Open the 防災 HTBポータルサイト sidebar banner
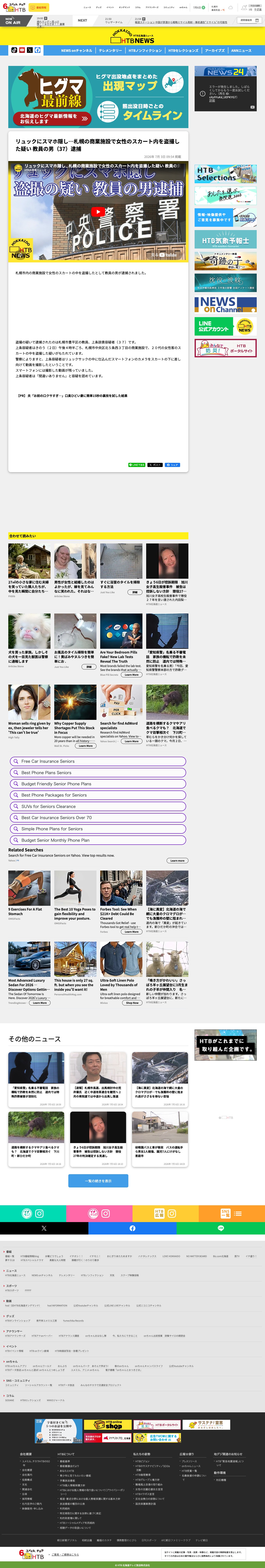265x1568 pixels. 225,348
